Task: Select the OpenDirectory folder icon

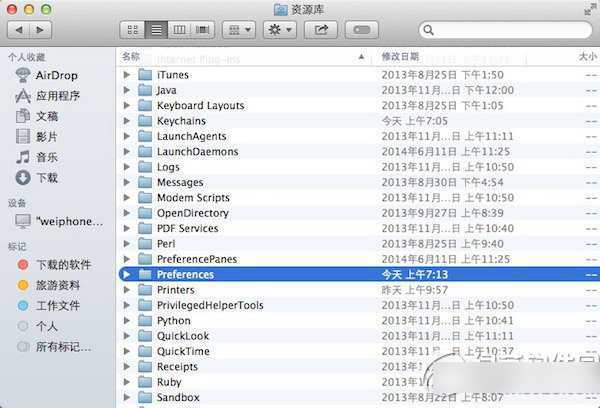Action: 145,213
